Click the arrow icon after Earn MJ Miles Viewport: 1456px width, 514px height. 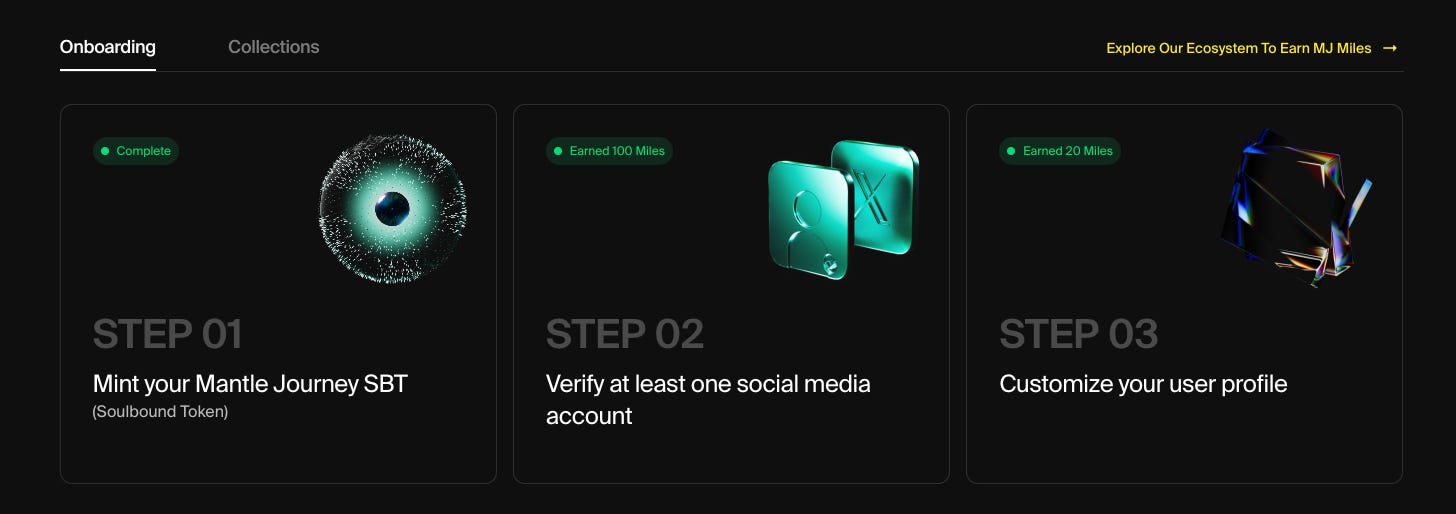(x=1390, y=48)
